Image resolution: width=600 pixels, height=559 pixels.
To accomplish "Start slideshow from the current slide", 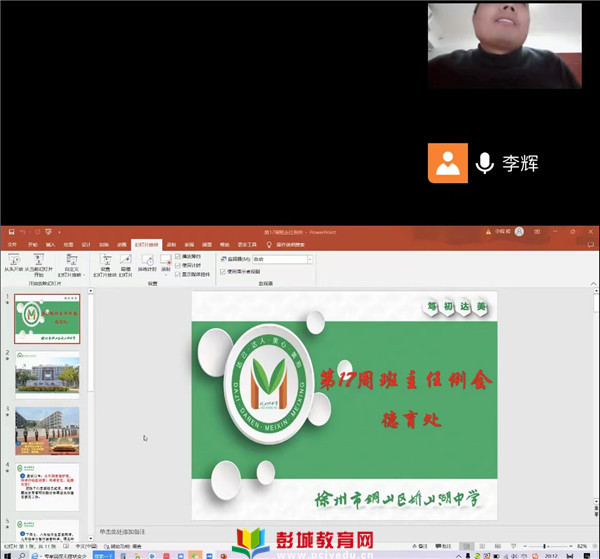I will [39, 265].
